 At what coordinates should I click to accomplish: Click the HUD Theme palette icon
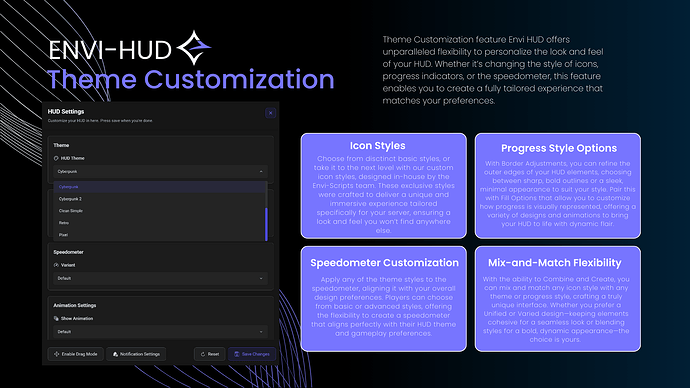point(56,158)
